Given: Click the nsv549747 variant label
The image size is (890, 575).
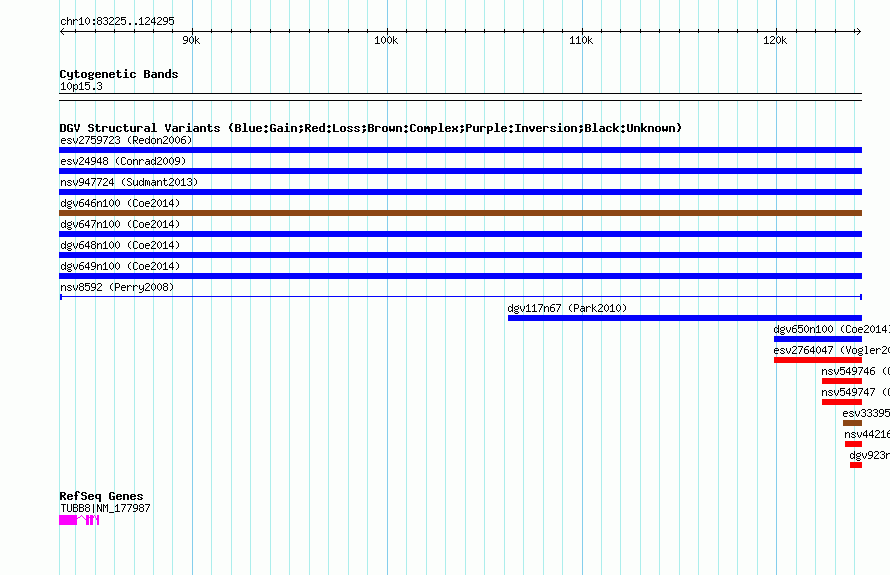Looking at the screenshot, I should [855, 392].
